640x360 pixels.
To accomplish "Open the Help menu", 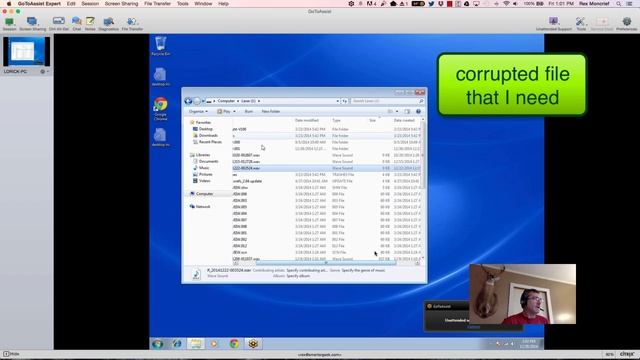I will (223, 4).
